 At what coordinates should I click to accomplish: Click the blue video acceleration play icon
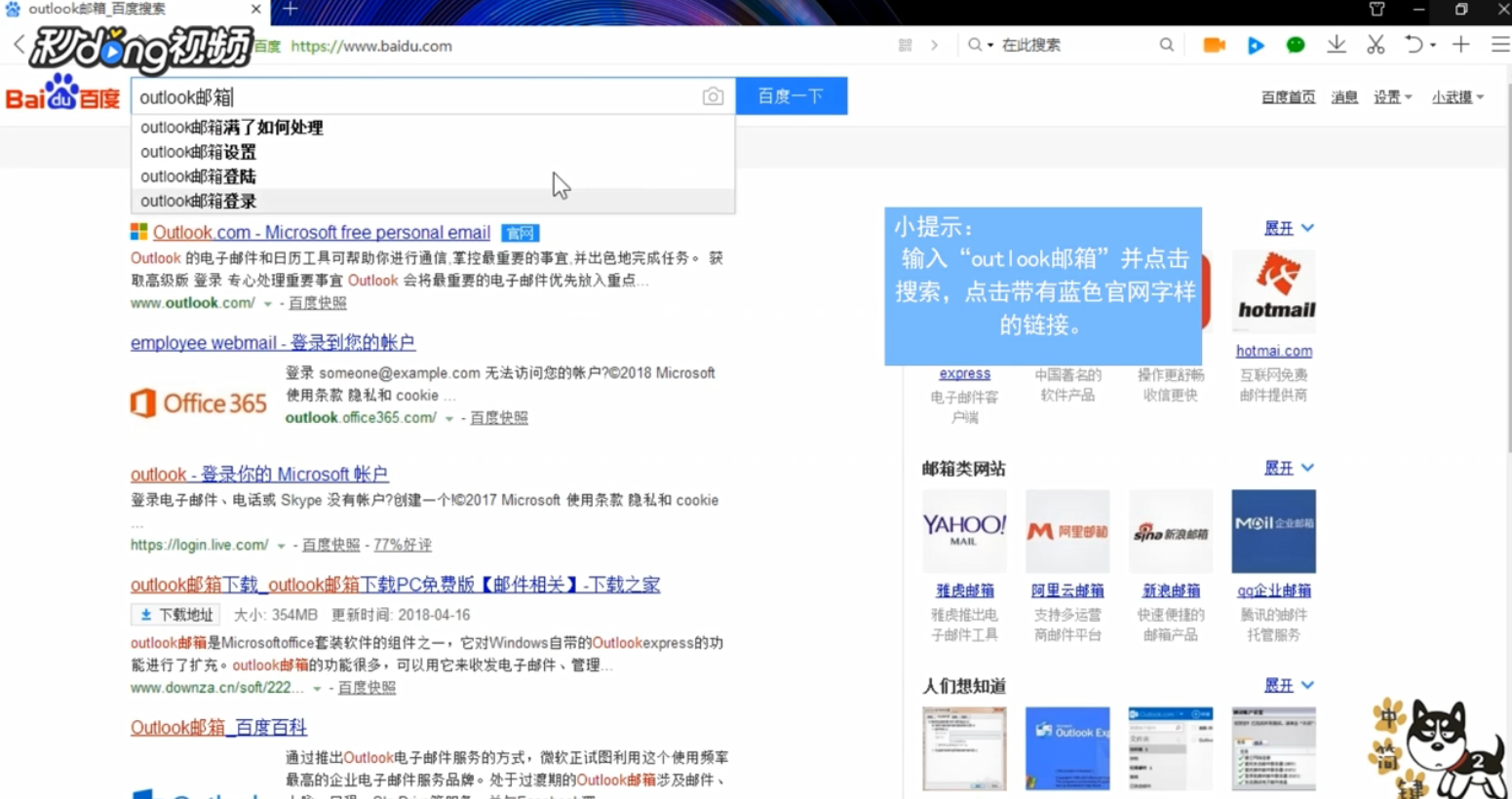tap(1255, 45)
